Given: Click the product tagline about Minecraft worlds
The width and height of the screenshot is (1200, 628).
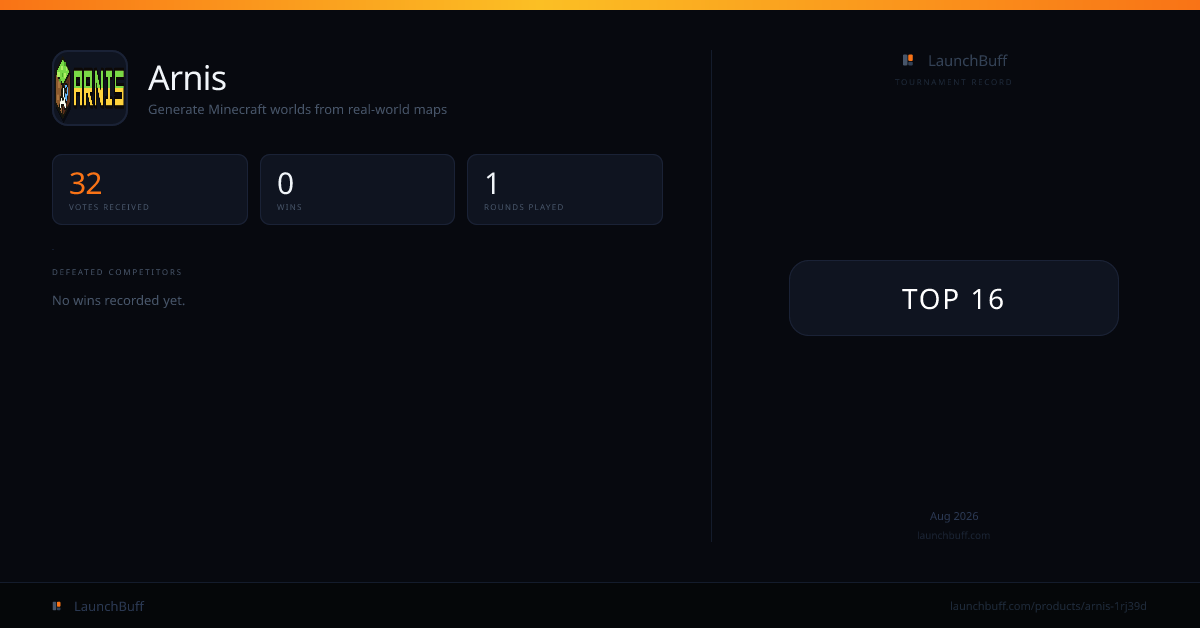Looking at the screenshot, I should (298, 109).
